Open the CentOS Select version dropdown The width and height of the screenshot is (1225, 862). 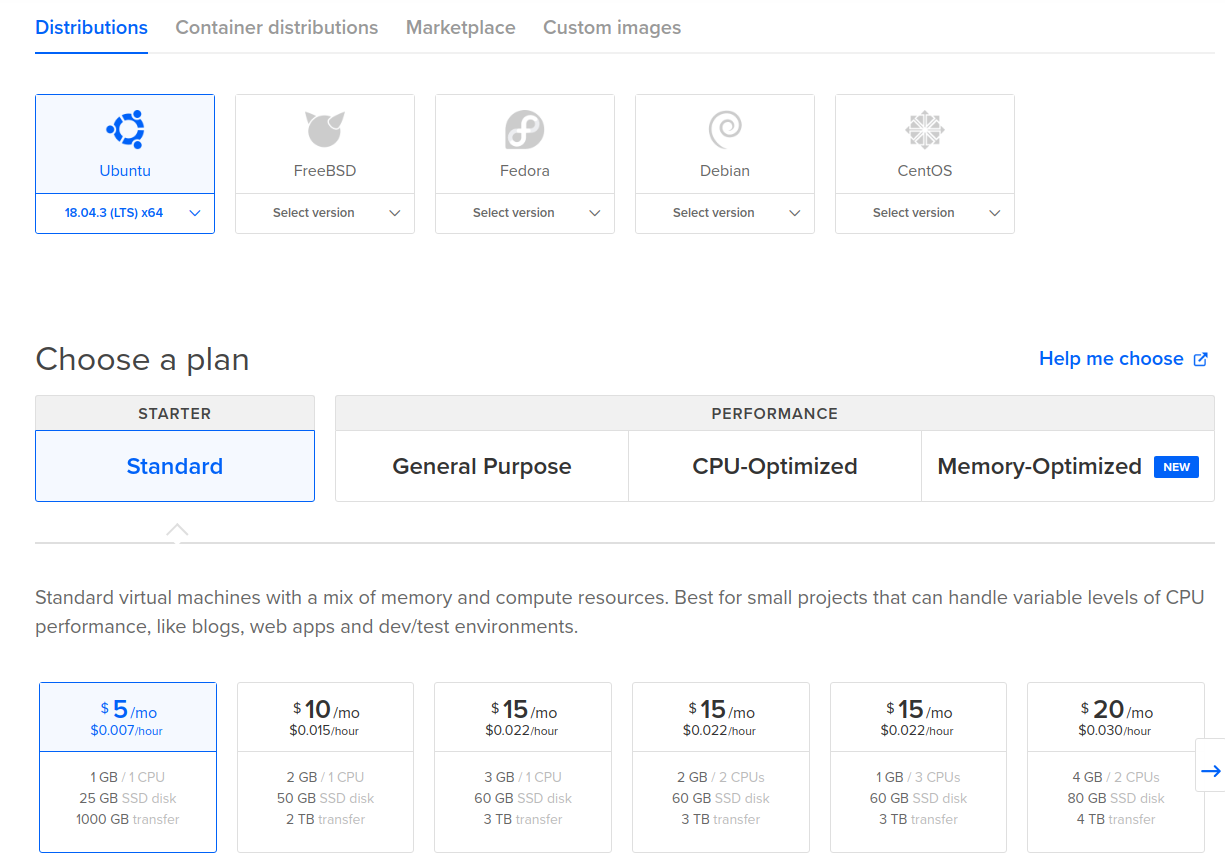(x=925, y=213)
